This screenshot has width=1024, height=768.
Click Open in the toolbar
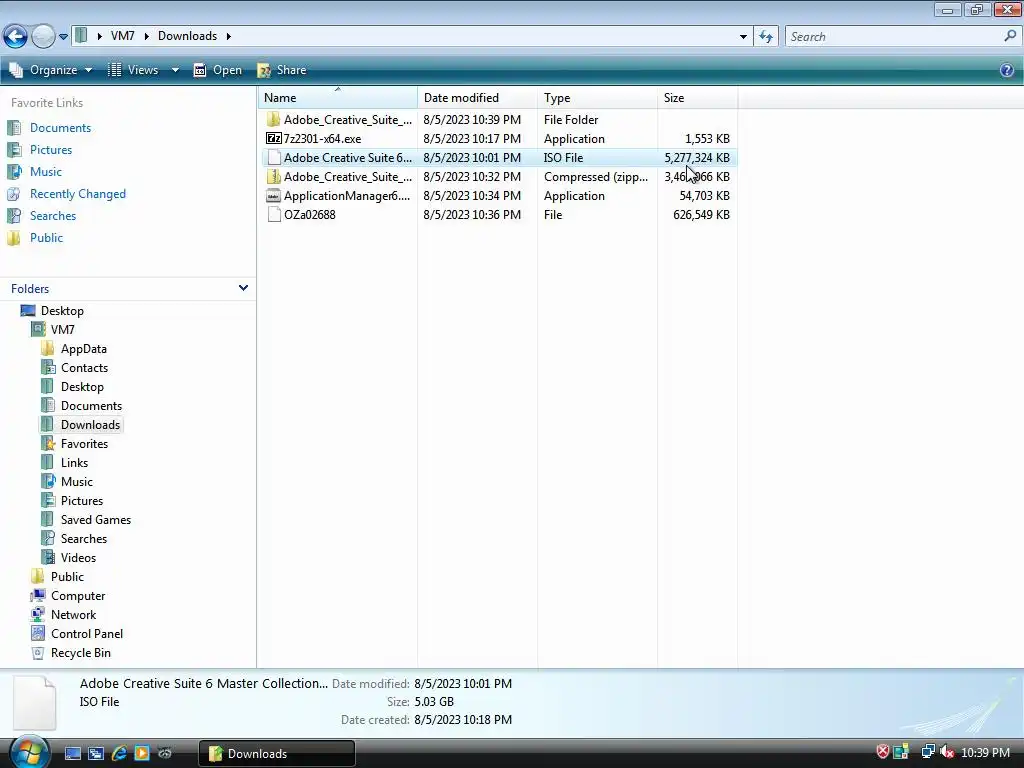point(217,70)
